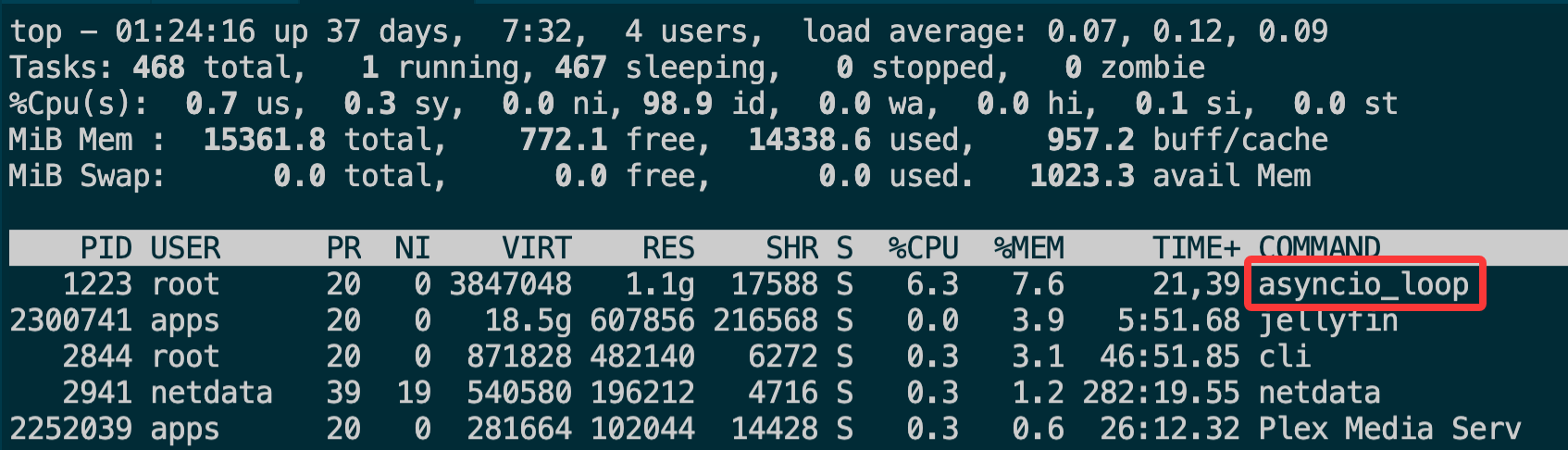Screen dimensions: 1568x450
Task: Select the Plex Media Serv process
Action: [1390, 430]
